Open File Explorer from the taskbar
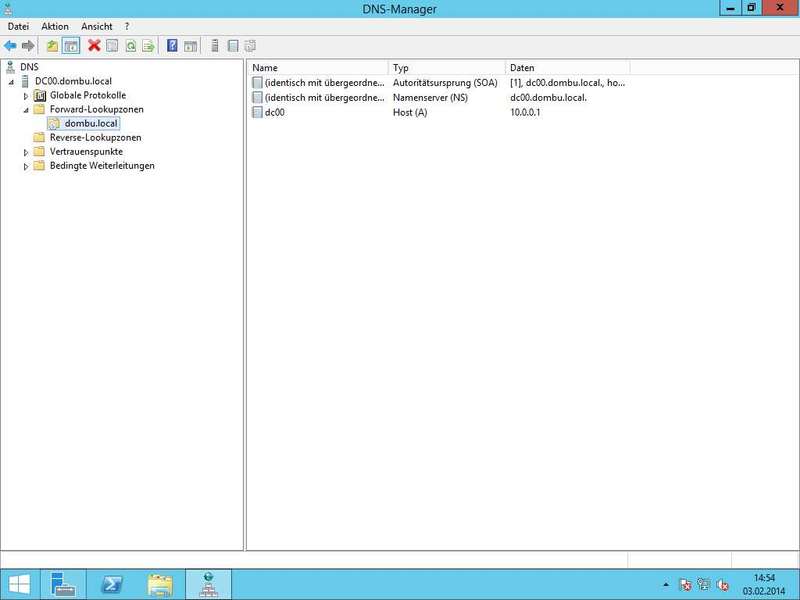This screenshot has width=800, height=600. pyautogui.click(x=160, y=584)
